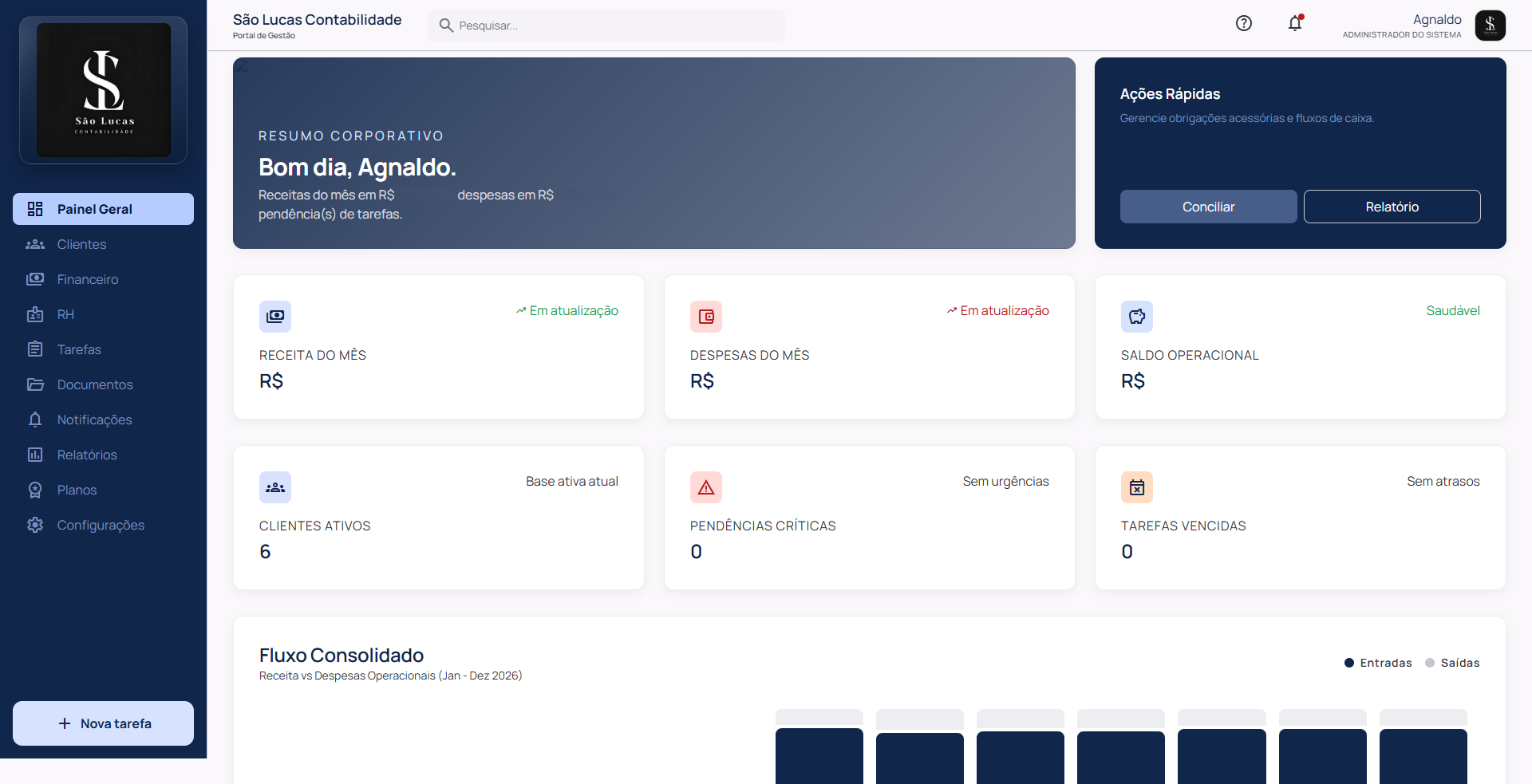Navigate to RH section

(103, 314)
